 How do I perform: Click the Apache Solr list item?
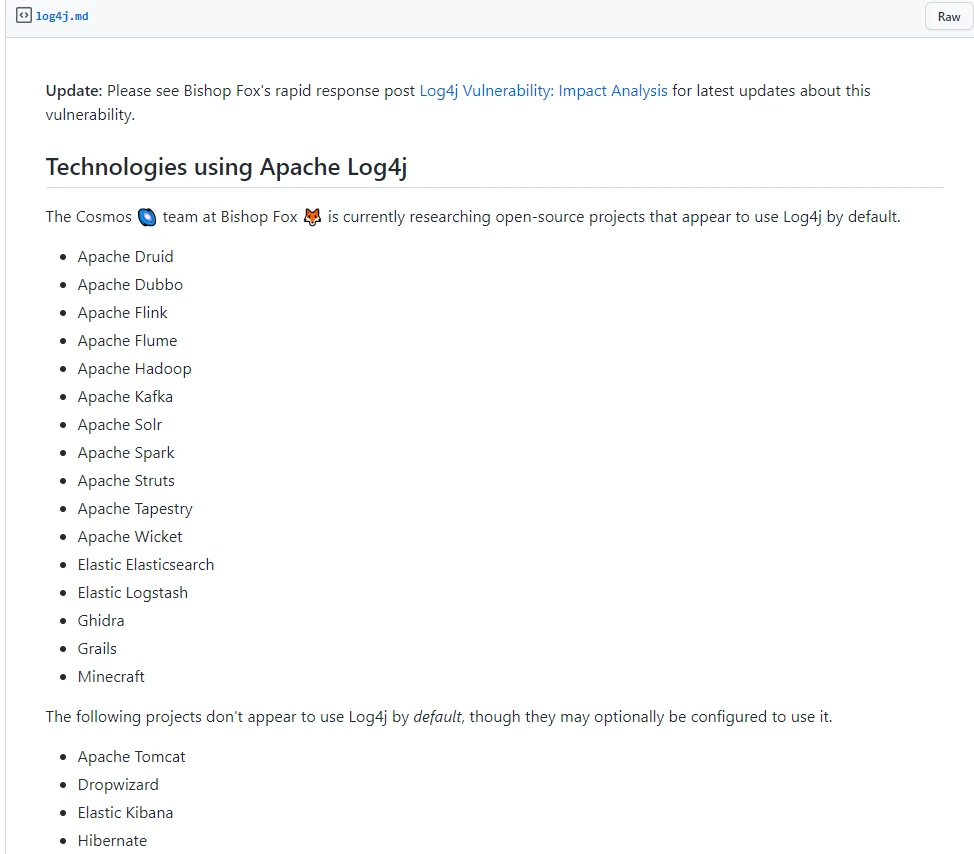pos(120,425)
